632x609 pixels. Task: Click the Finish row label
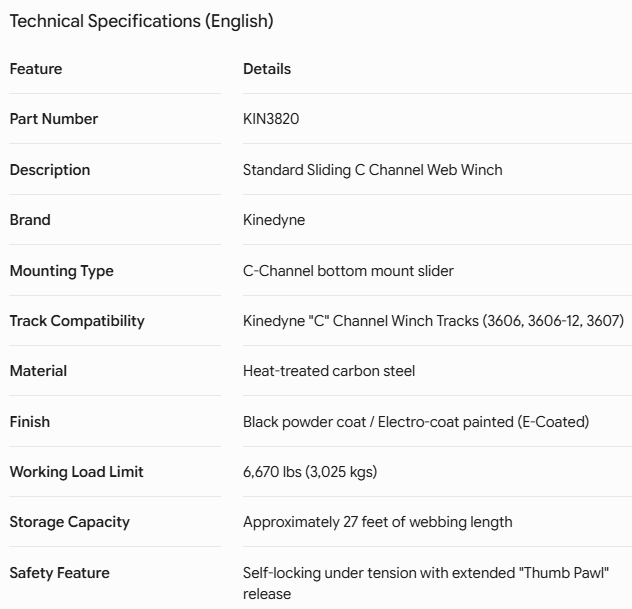(30, 422)
